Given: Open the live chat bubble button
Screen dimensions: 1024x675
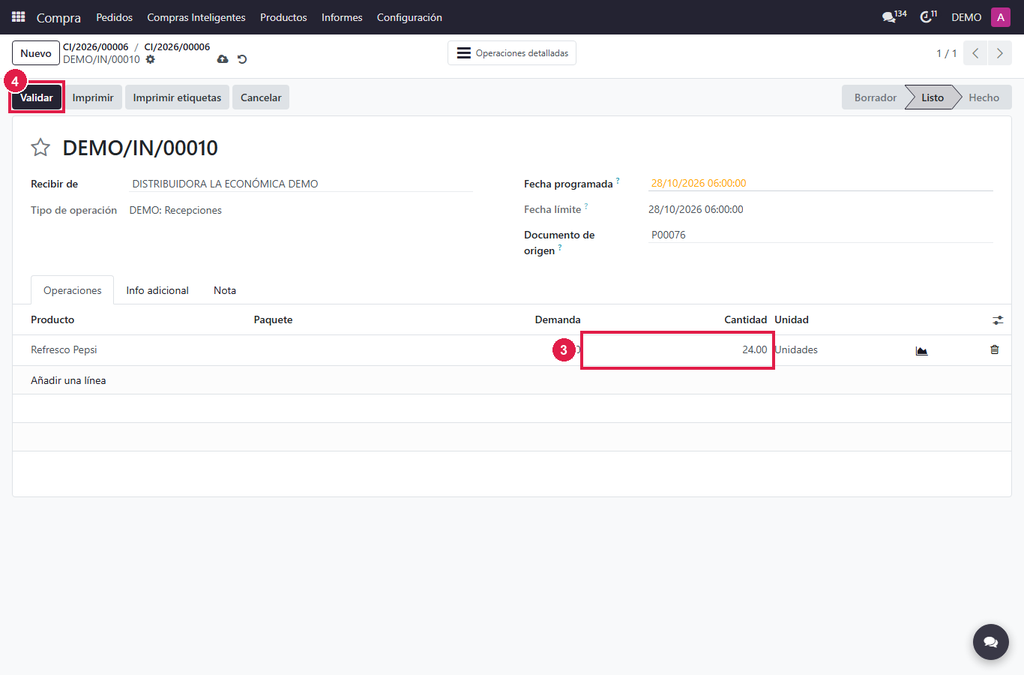Looking at the screenshot, I should point(991,642).
